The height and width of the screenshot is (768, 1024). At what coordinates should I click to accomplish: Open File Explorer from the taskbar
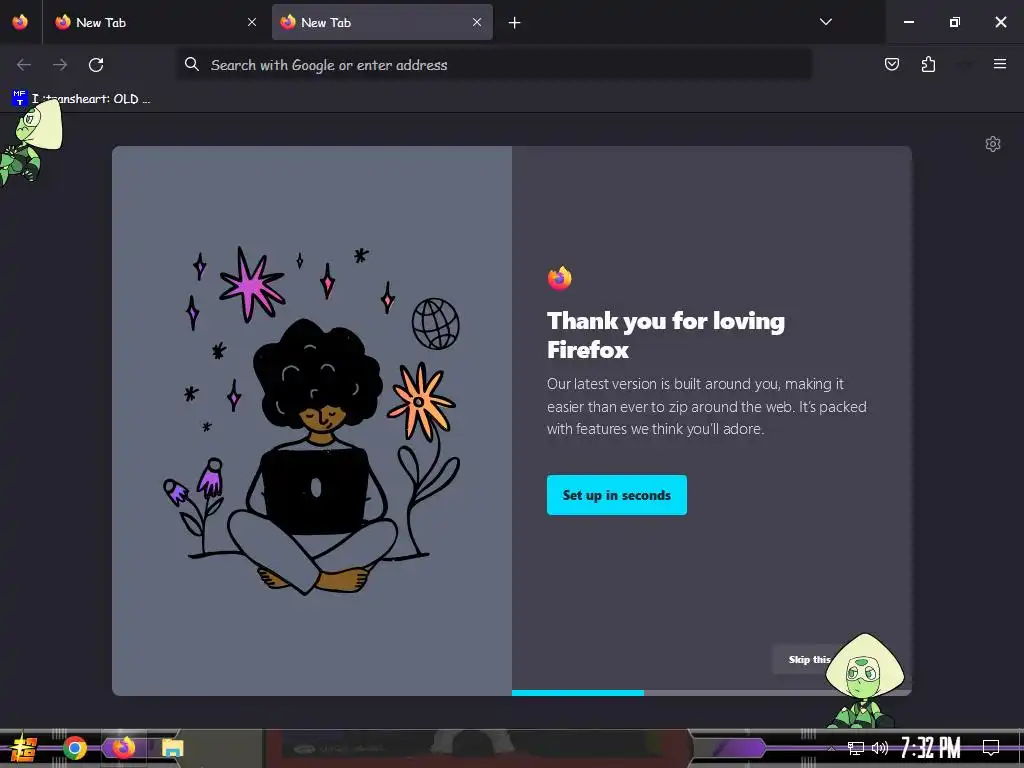pos(172,748)
